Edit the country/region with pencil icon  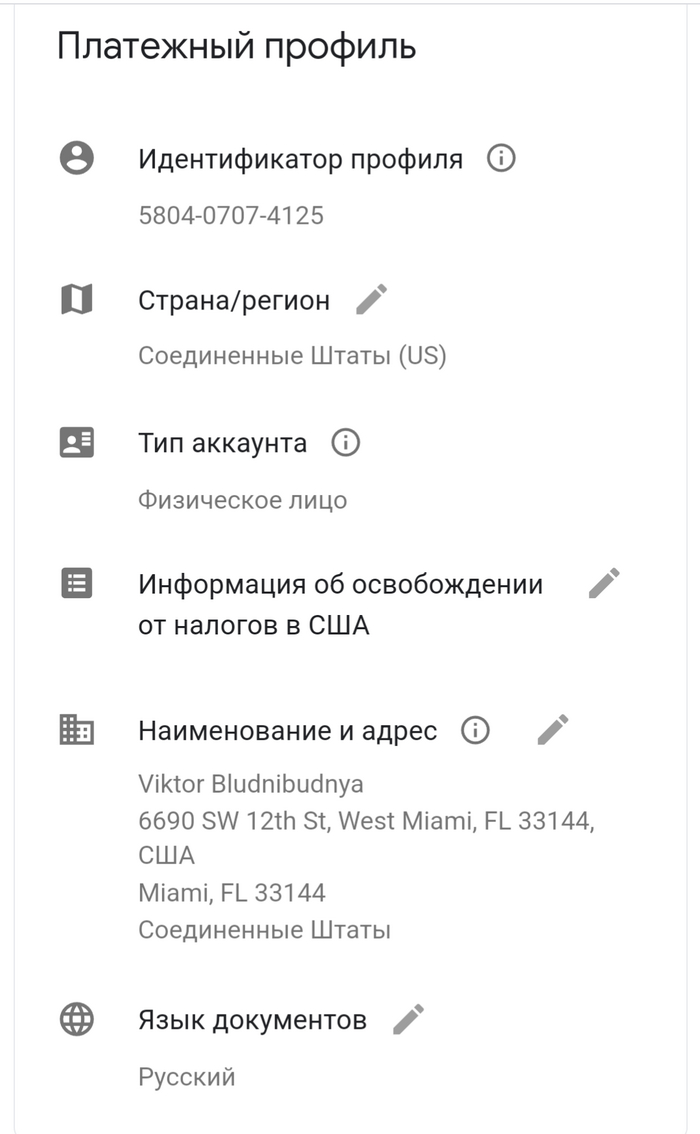pos(372,299)
